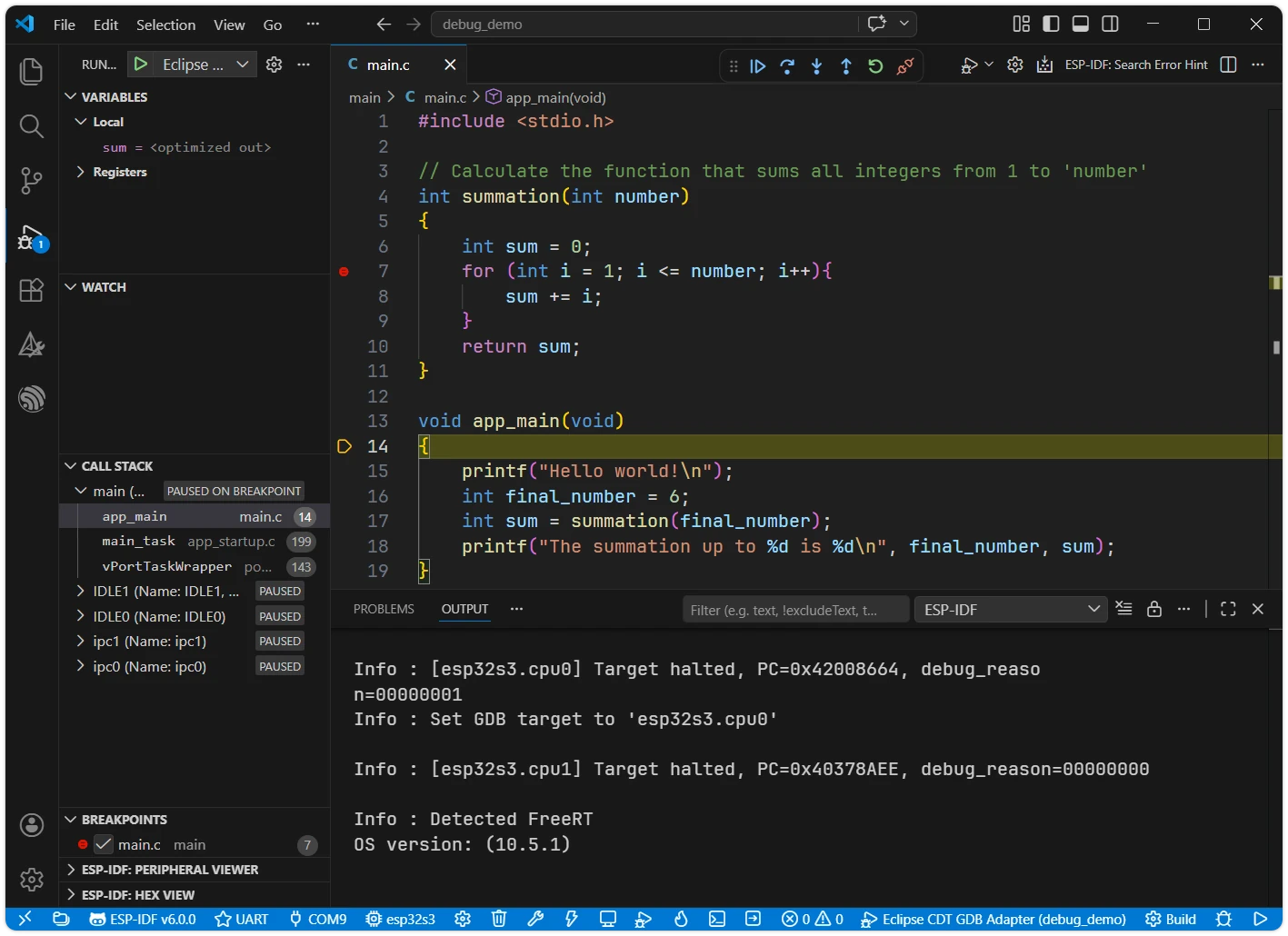Screen dimensions: 1288x936
Task: Open run-or-debug dropdown arrow in editor title
Action: click(x=989, y=65)
